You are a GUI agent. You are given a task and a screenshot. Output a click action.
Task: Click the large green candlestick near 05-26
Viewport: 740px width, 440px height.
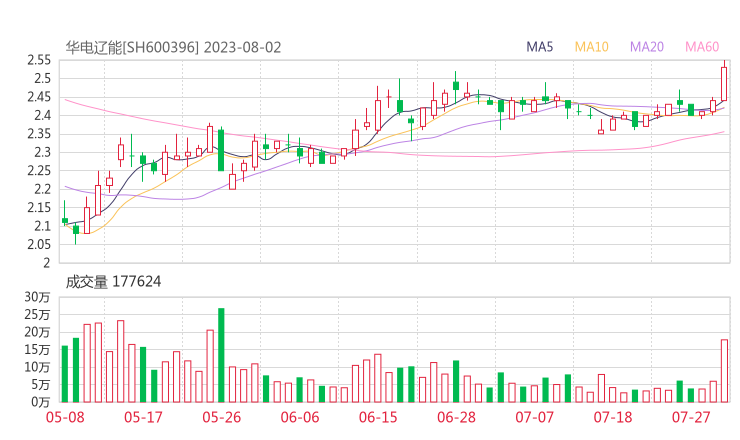coord(221,150)
